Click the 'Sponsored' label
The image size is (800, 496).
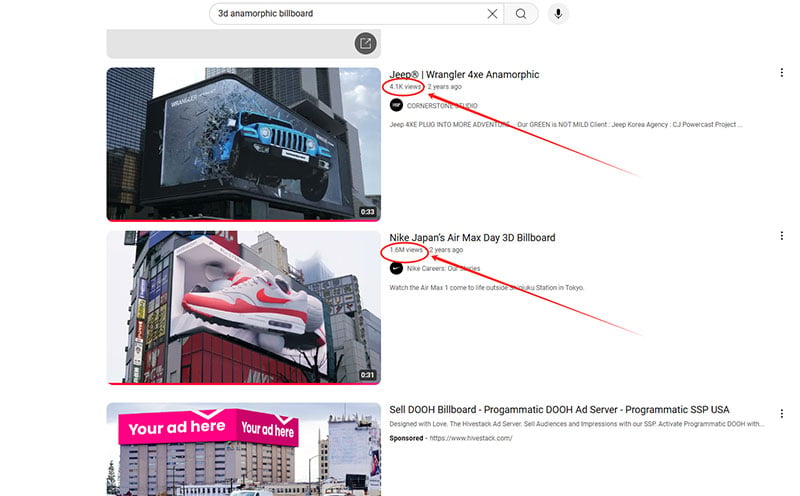click(406, 438)
